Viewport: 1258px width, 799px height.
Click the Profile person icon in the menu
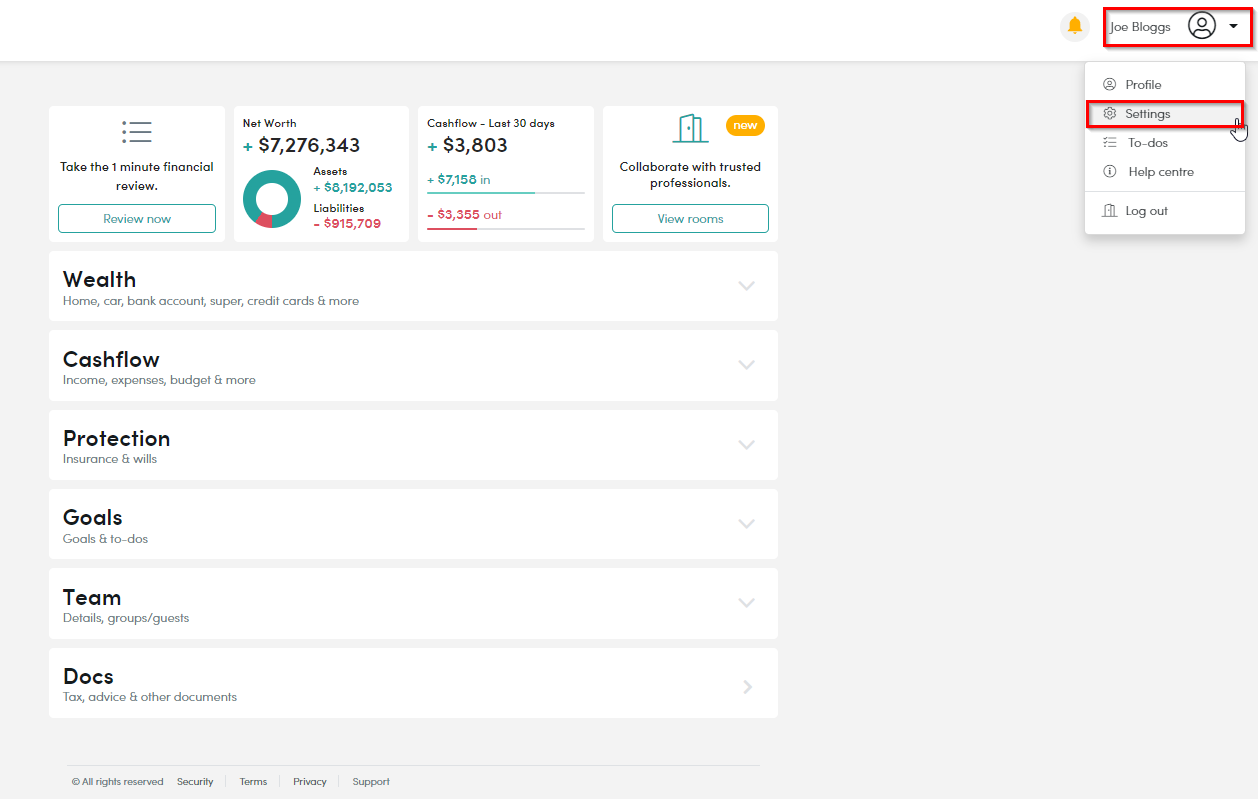(x=1109, y=85)
